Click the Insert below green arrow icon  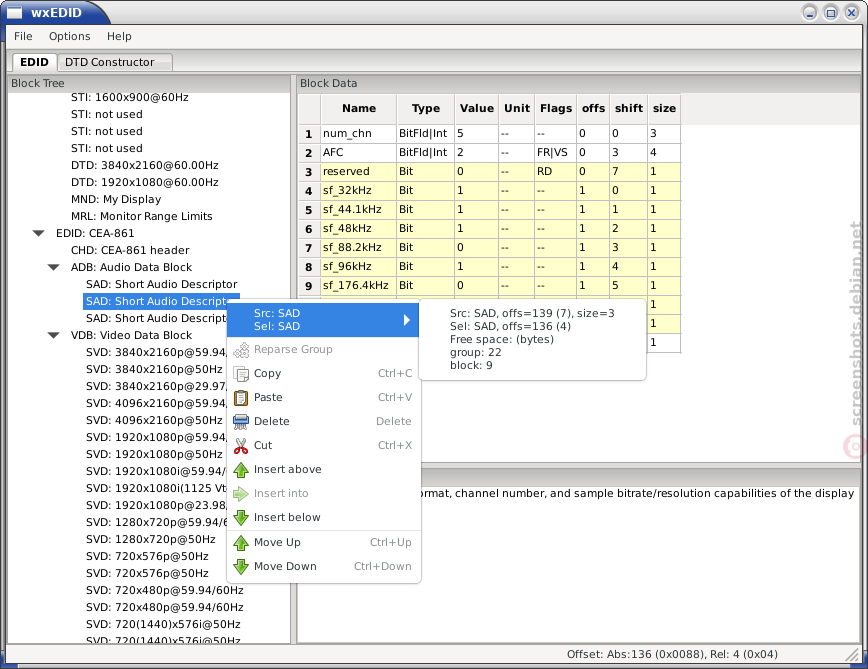[x=241, y=518]
